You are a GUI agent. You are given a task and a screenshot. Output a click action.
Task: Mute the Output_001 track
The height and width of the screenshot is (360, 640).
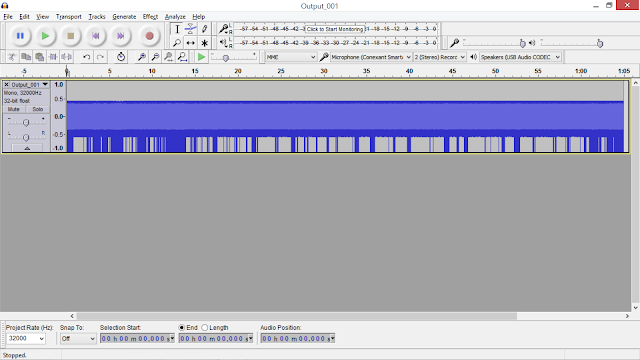pyautogui.click(x=13, y=109)
